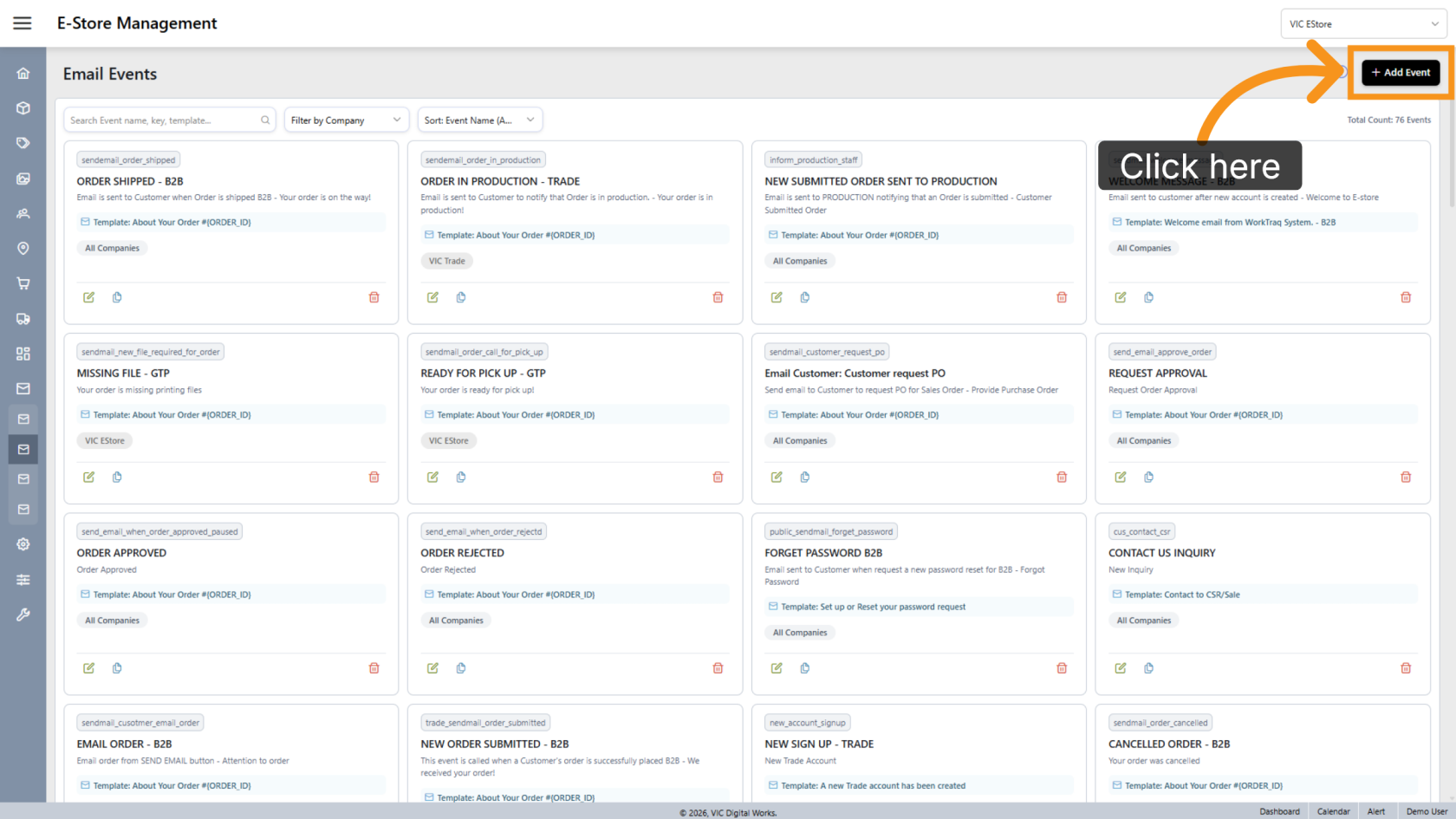Screen dimensions: 1456x819
Task: Click the search magnifier icon
Action: (x=265, y=120)
